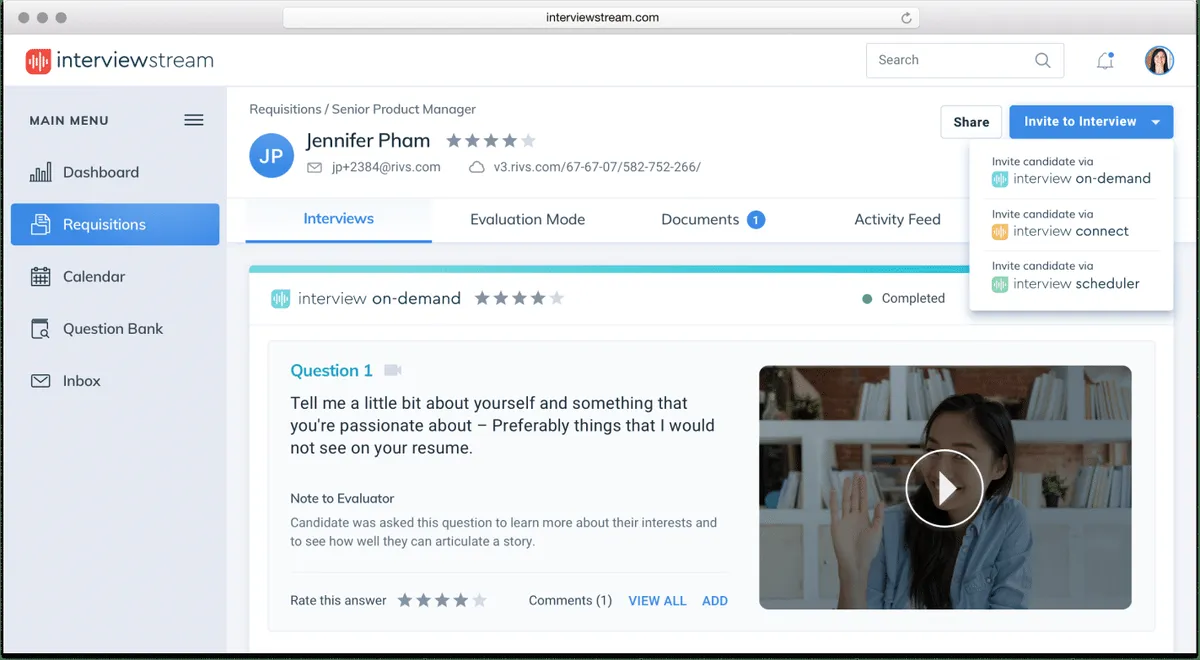1200x660 pixels.
Task: Click the Question Bank icon
Action: point(41,329)
